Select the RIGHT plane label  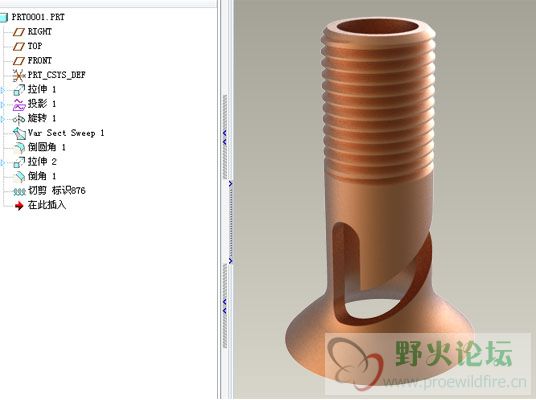[x=40, y=31]
